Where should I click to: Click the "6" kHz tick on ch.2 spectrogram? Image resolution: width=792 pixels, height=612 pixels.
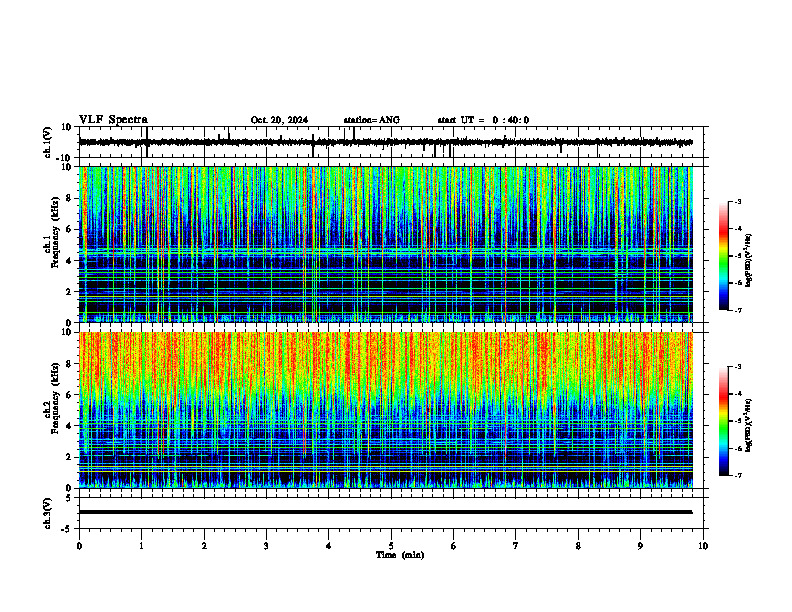[69, 395]
